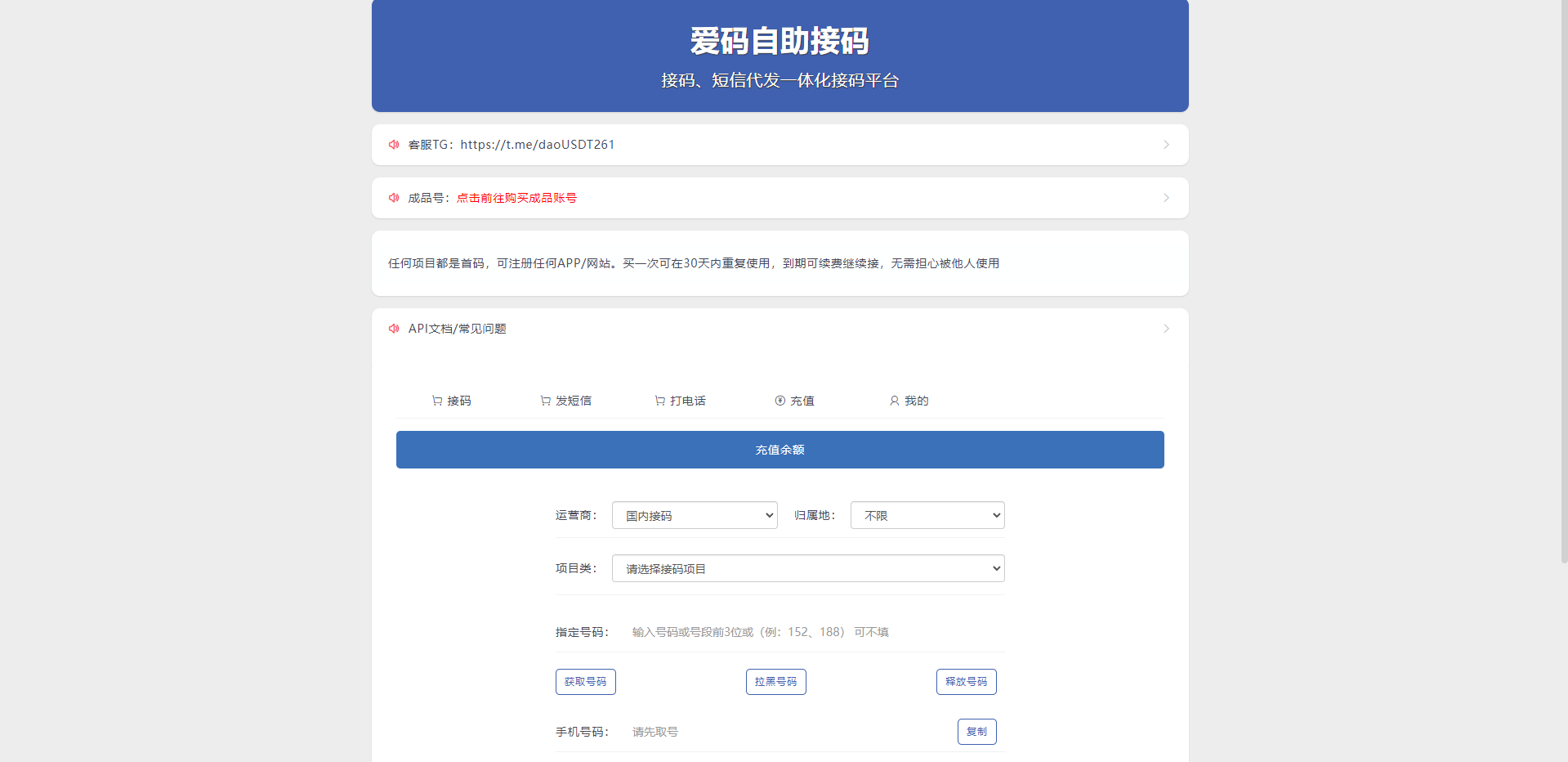Open the 客服TG row chevron arrow
Image resolution: width=1568 pixels, height=762 pixels.
pyautogui.click(x=1166, y=145)
